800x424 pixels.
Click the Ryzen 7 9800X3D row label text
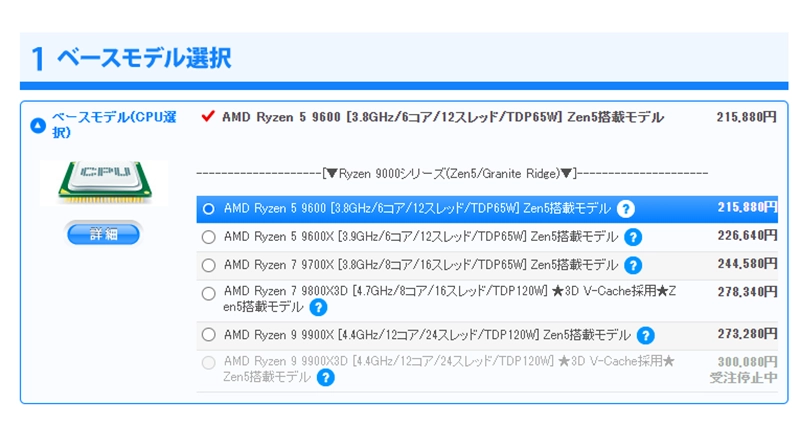(449, 299)
